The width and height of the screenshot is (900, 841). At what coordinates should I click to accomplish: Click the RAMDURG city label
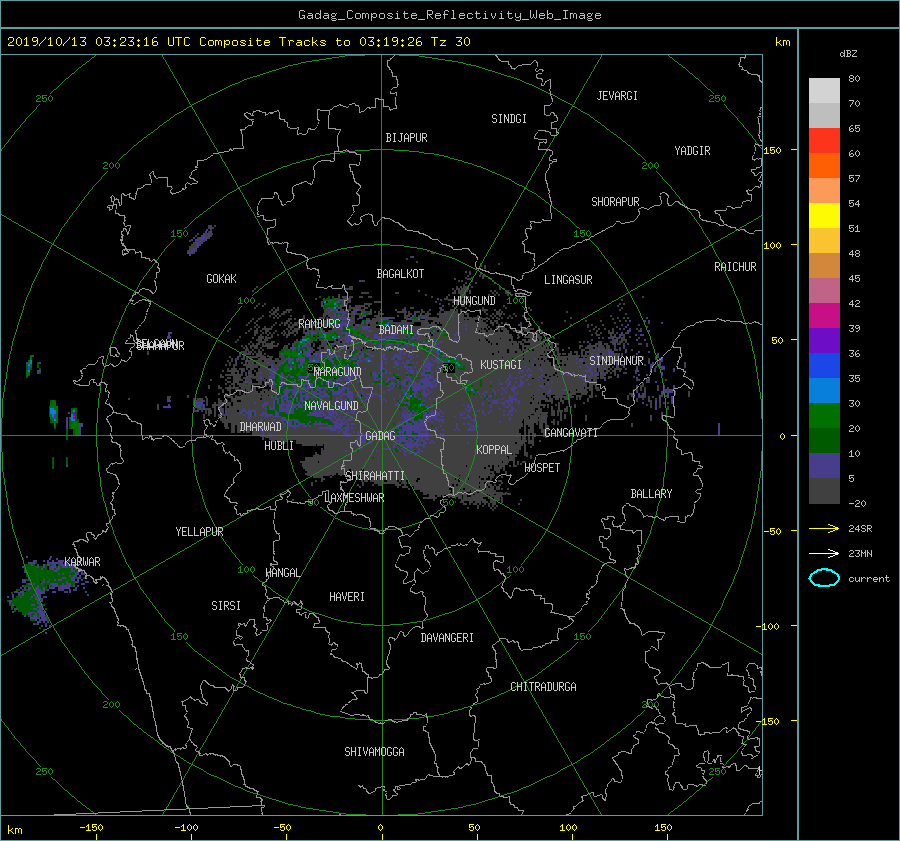tap(319, 324)
